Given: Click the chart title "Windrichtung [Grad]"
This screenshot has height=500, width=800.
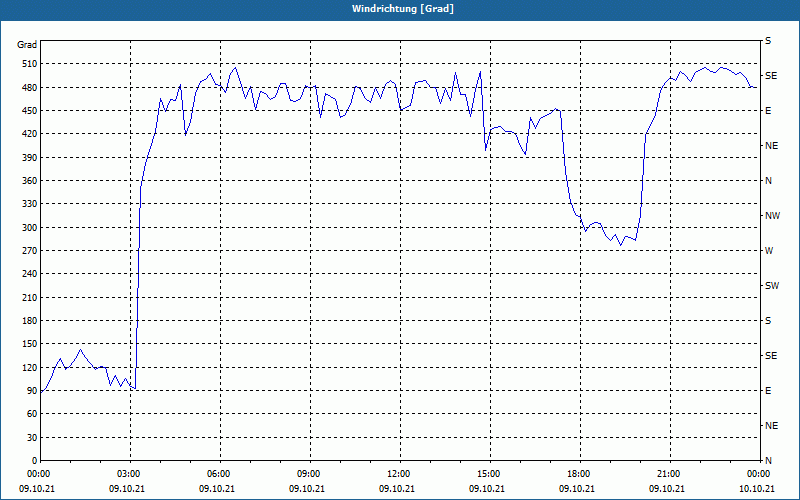Looking at the screenshot, I should (403, 9).
